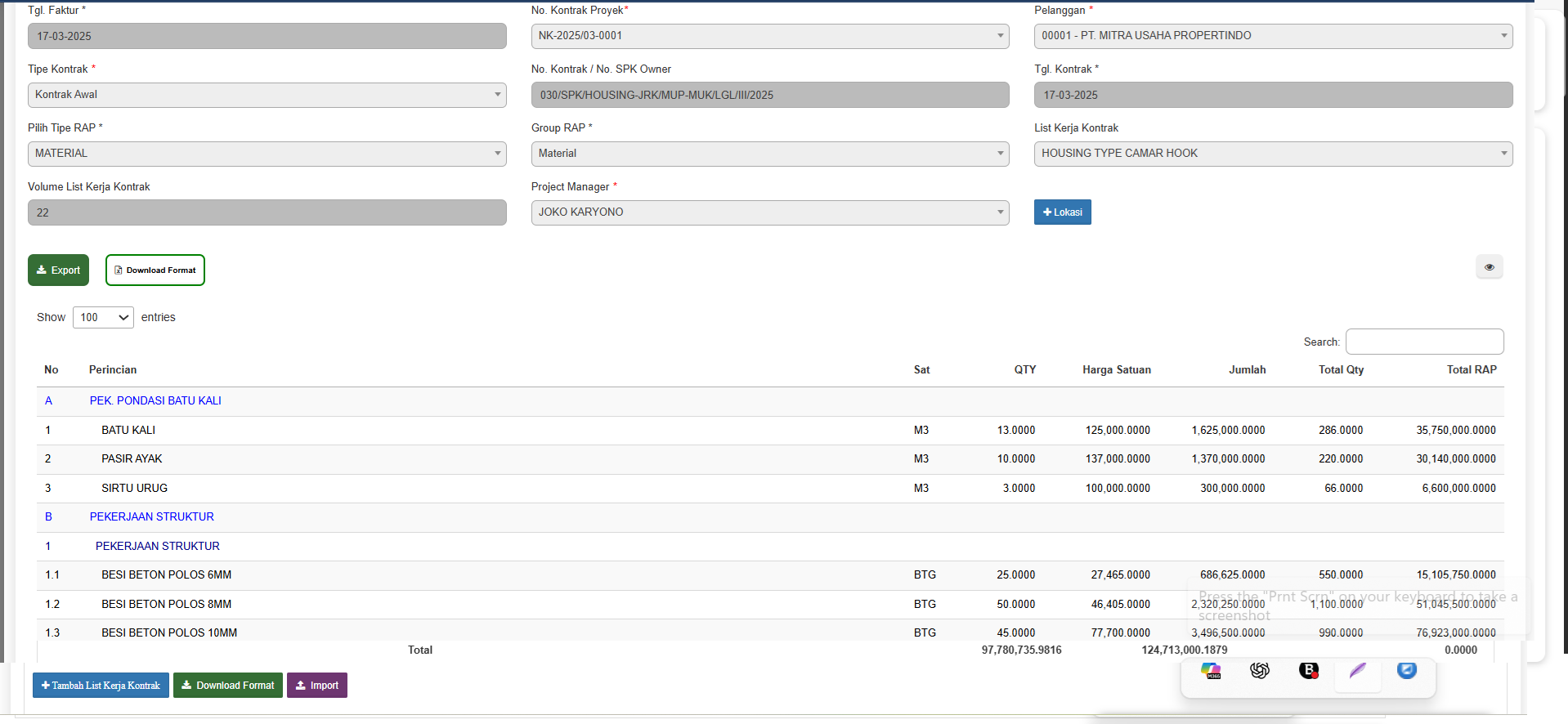The image size is (1568, 724).
Task: Click BESI BETON POLOS 6MM row name
Action: (167, 575)
